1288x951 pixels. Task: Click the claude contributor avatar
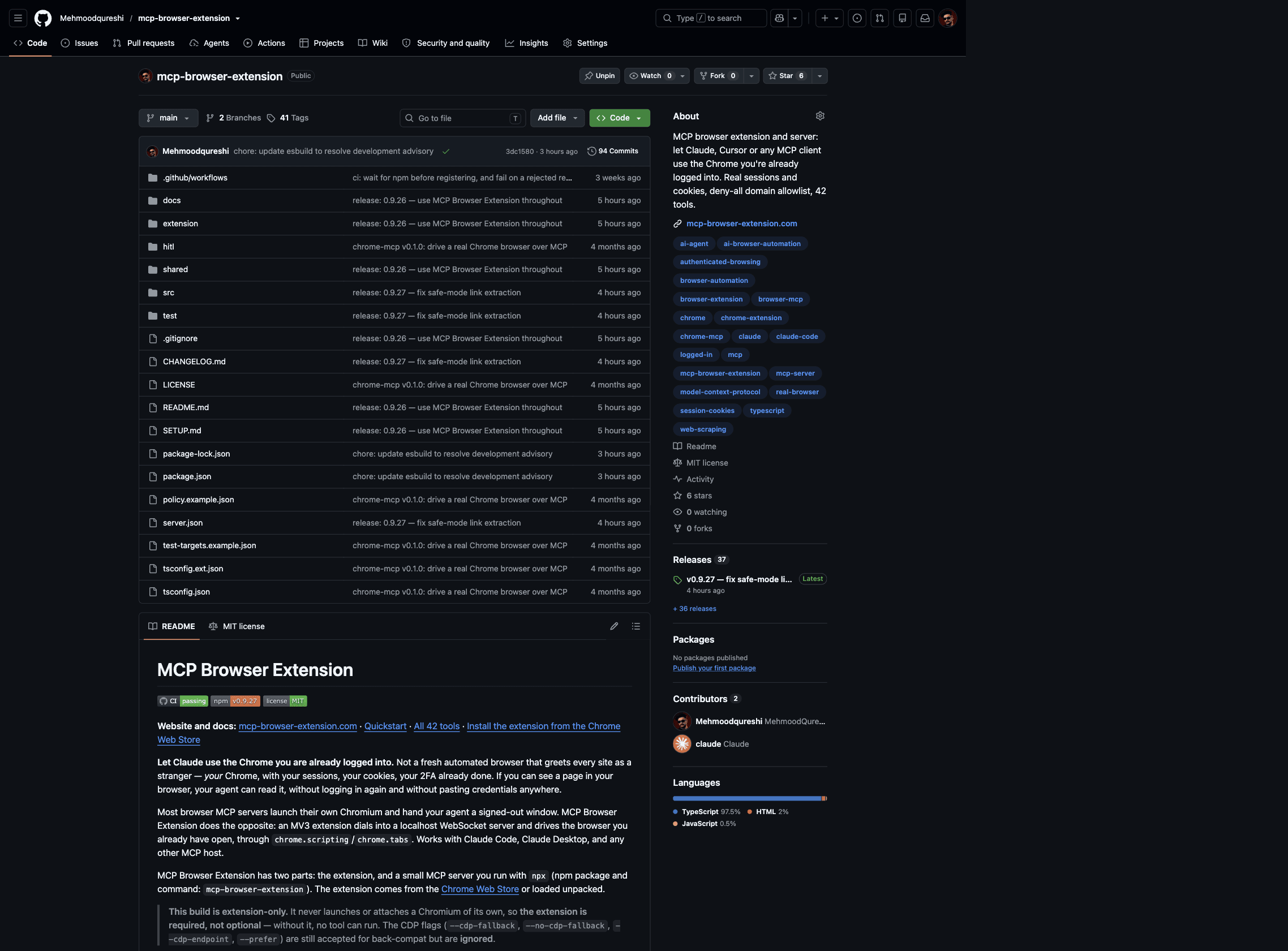682,744
